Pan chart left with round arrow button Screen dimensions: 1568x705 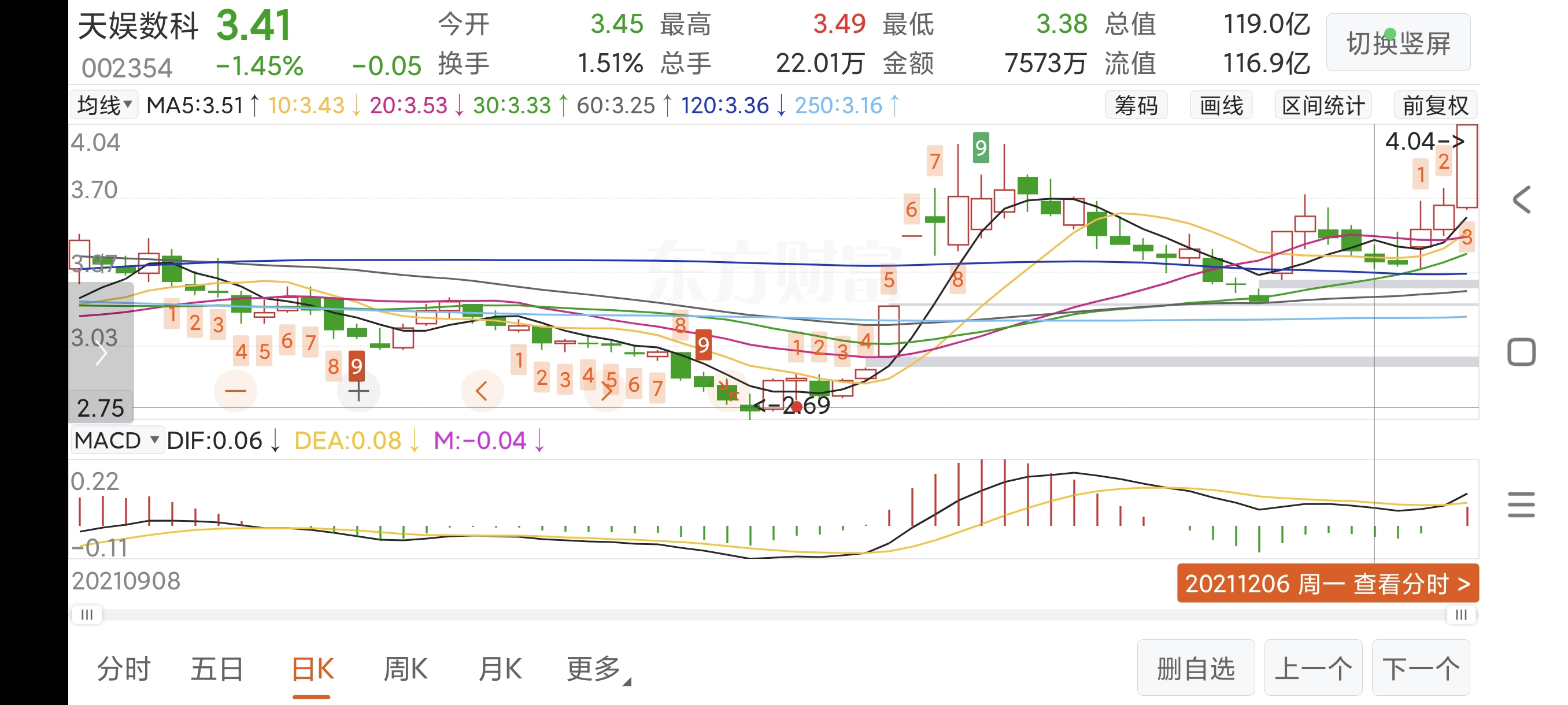(482, 391)
